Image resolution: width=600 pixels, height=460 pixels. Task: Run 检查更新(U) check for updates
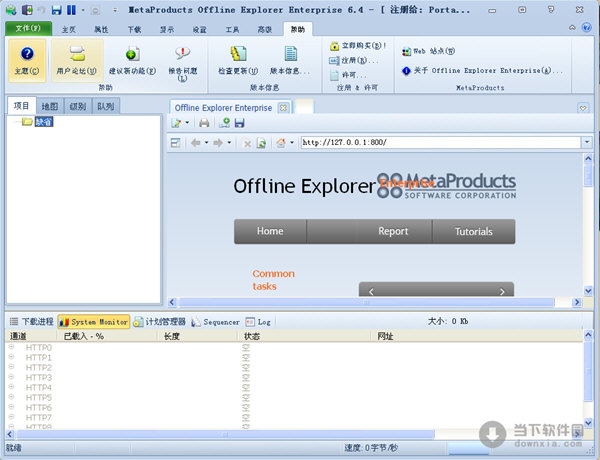click(x=238, y=60)
